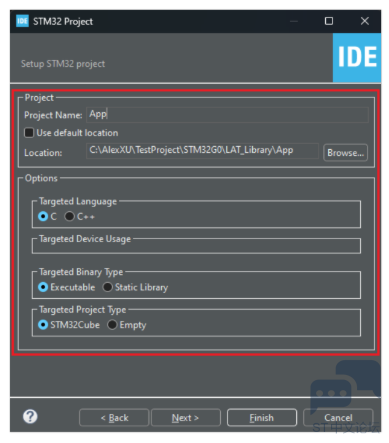Toggle the Use default location checkbox
The height and width of the screenshot is (443, 389).
(x=29, y=133)
